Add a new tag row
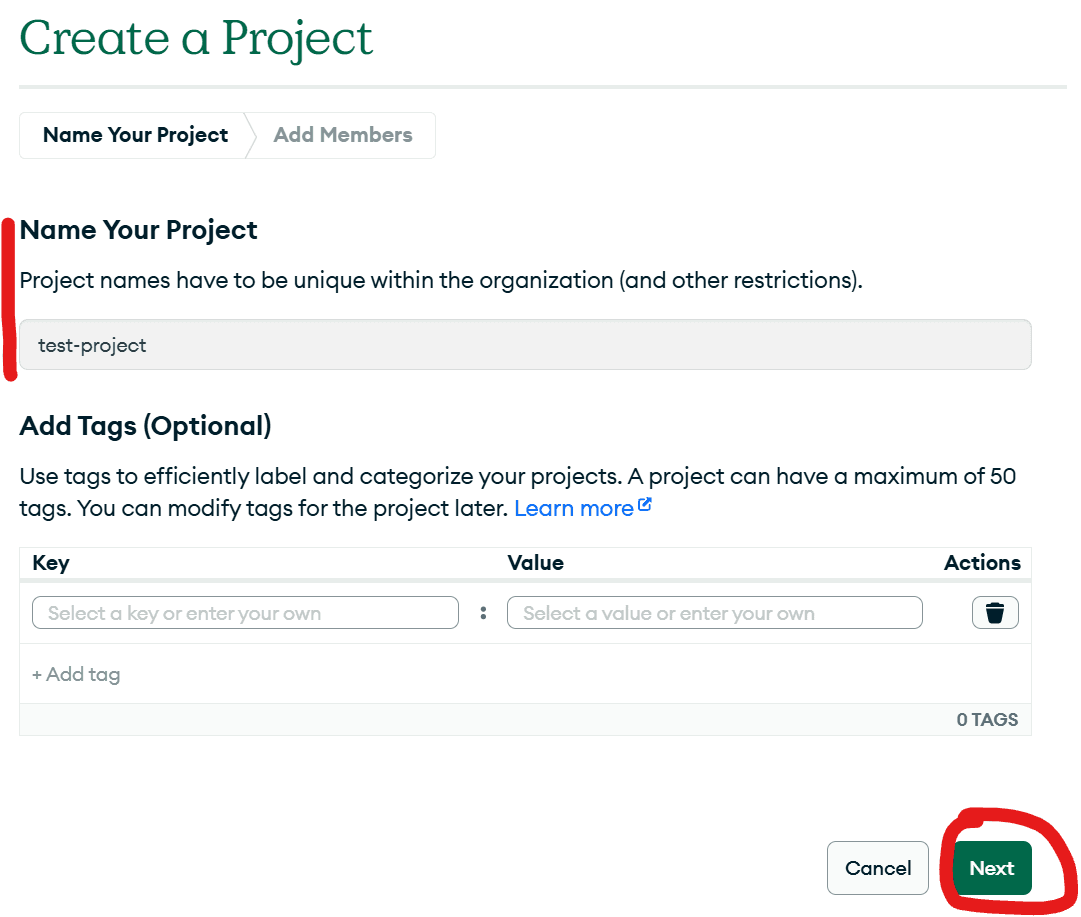This screenshot has width=1081, height=917. coord(76,674)
